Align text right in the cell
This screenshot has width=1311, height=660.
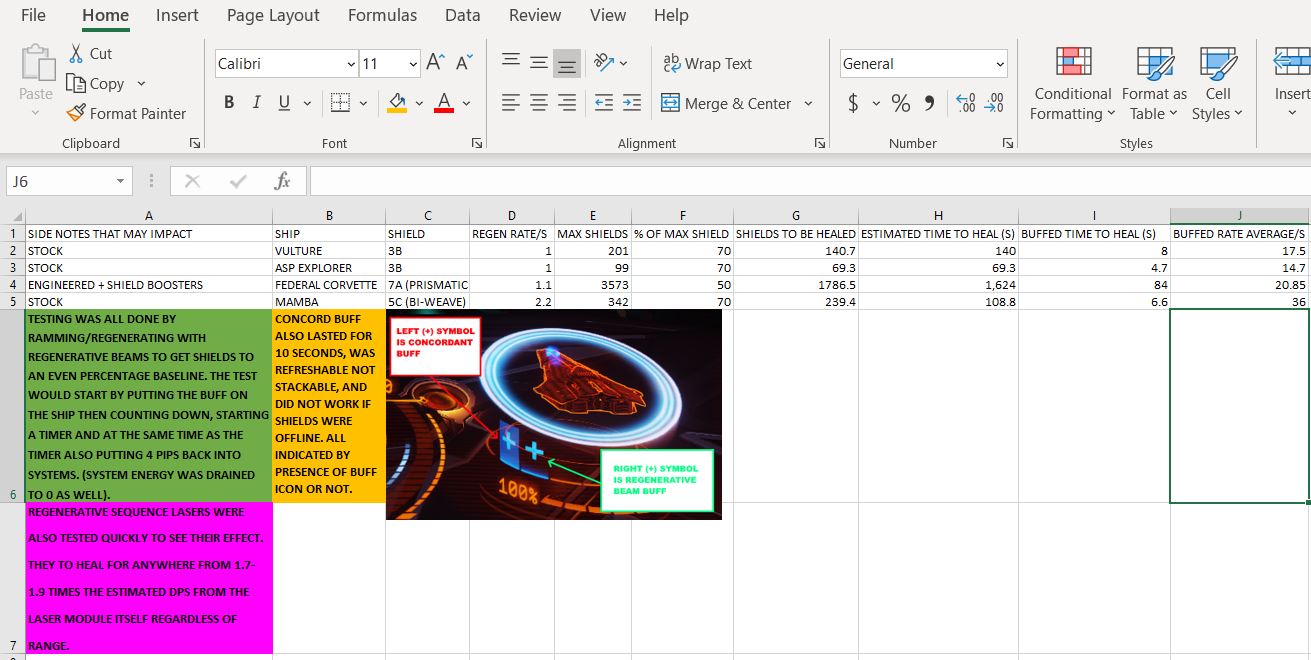(x=567, y=103)
